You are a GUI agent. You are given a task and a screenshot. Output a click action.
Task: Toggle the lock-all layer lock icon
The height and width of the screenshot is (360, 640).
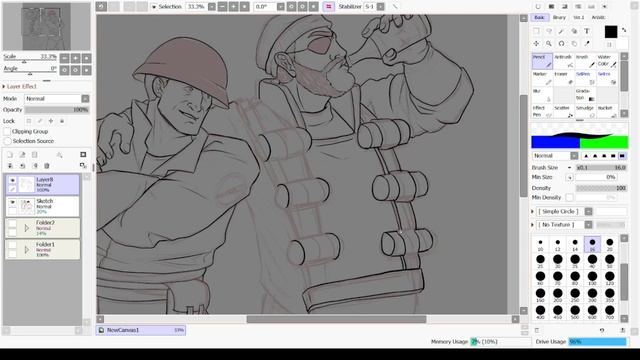pyautogui.click(x=62, y=121)
